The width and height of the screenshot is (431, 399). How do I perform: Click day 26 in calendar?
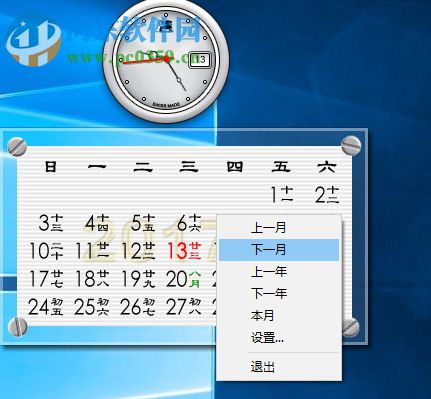point(138,307)
